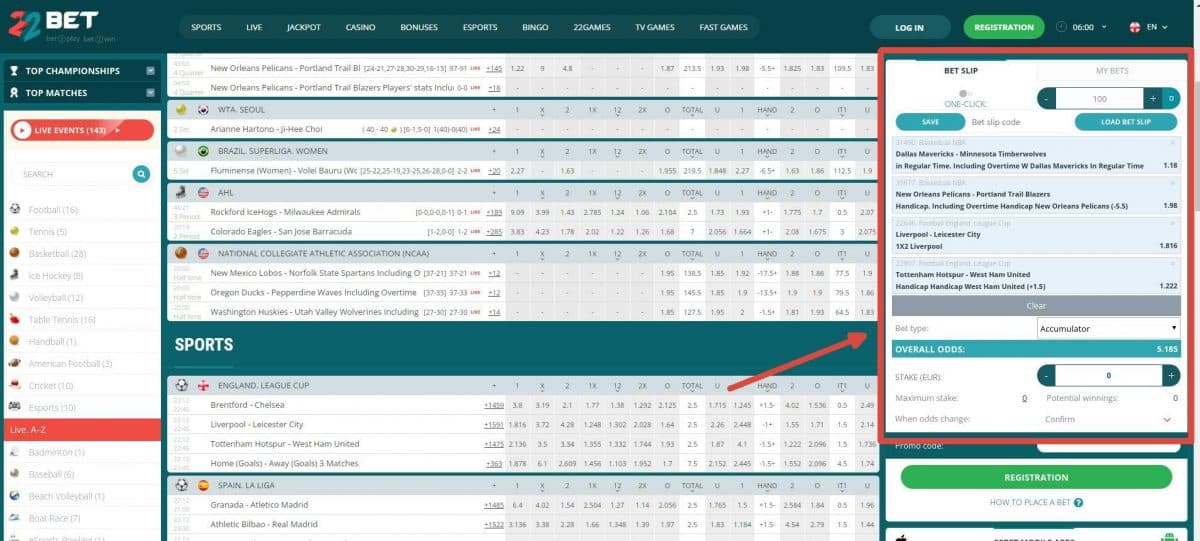Open the Sports menu item
The width and height of the screenshot is (1200, 541).
tap(206, 27)
